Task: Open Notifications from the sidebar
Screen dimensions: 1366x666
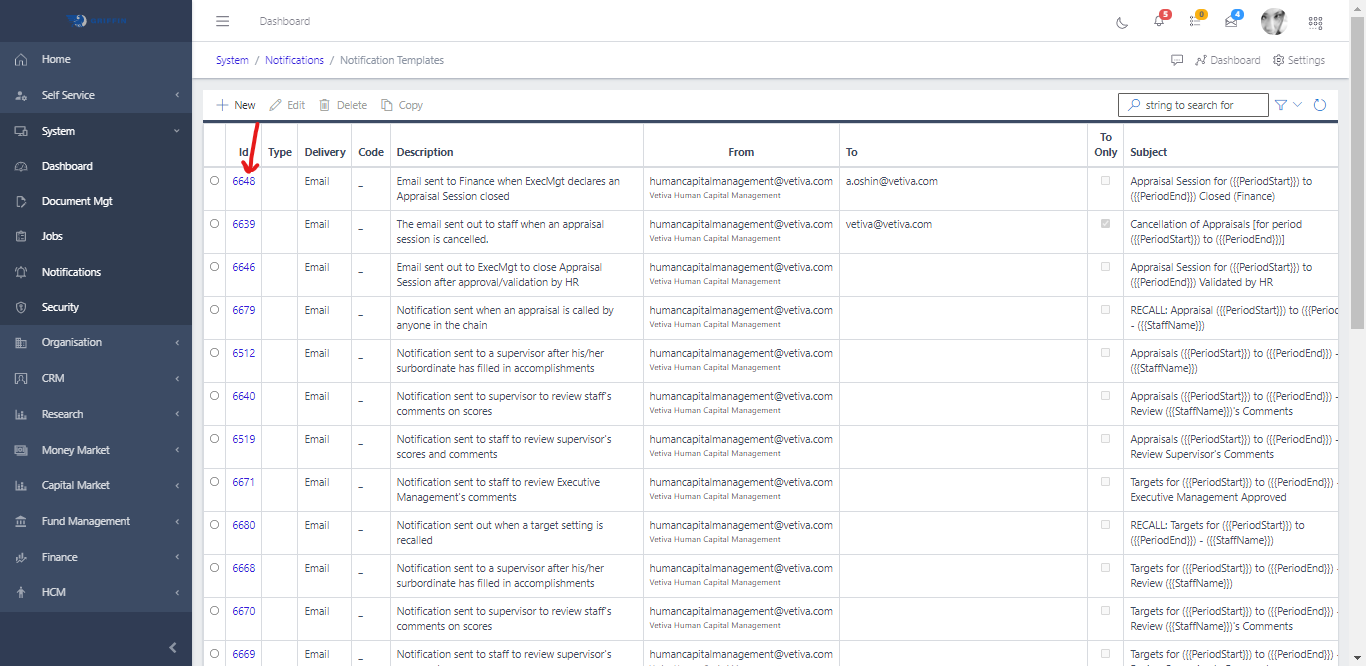Action: coord(70,271)
